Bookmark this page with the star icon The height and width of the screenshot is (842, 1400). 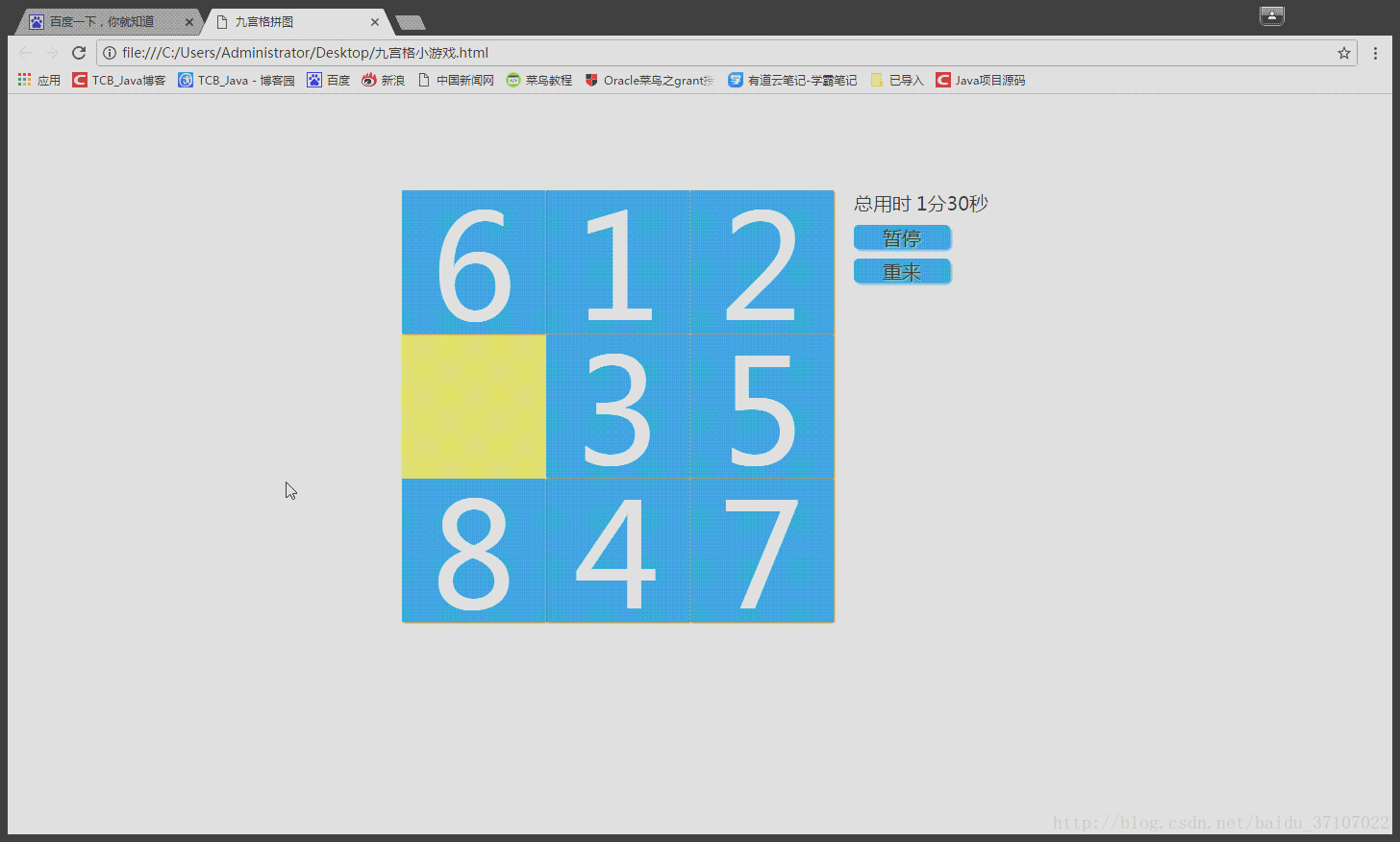tap(1344, 53)
